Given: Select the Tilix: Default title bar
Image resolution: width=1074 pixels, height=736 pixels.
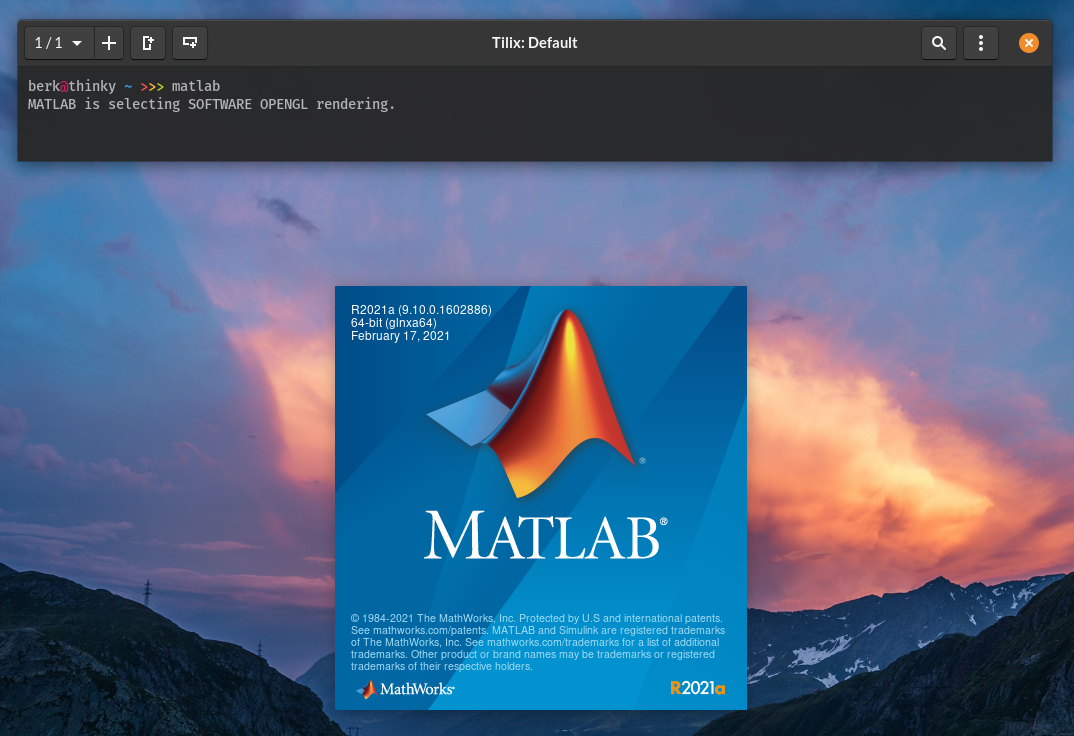Looking at the screenshot, I should tap(534, 43).
